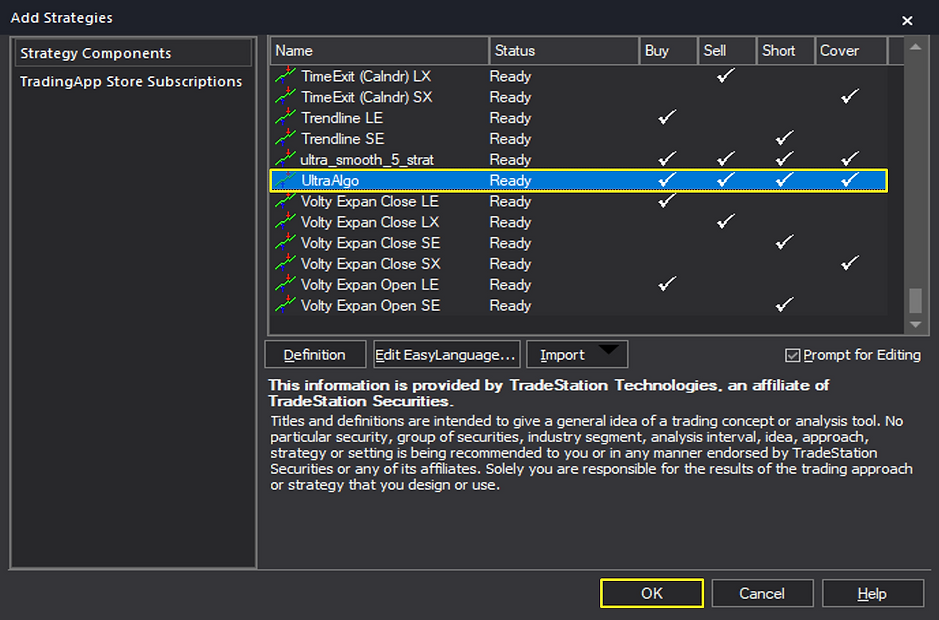Viewport: 939px width, 620px height.
Task: Click the Volty Expan Open LE icon
Action: click(286, 285)
